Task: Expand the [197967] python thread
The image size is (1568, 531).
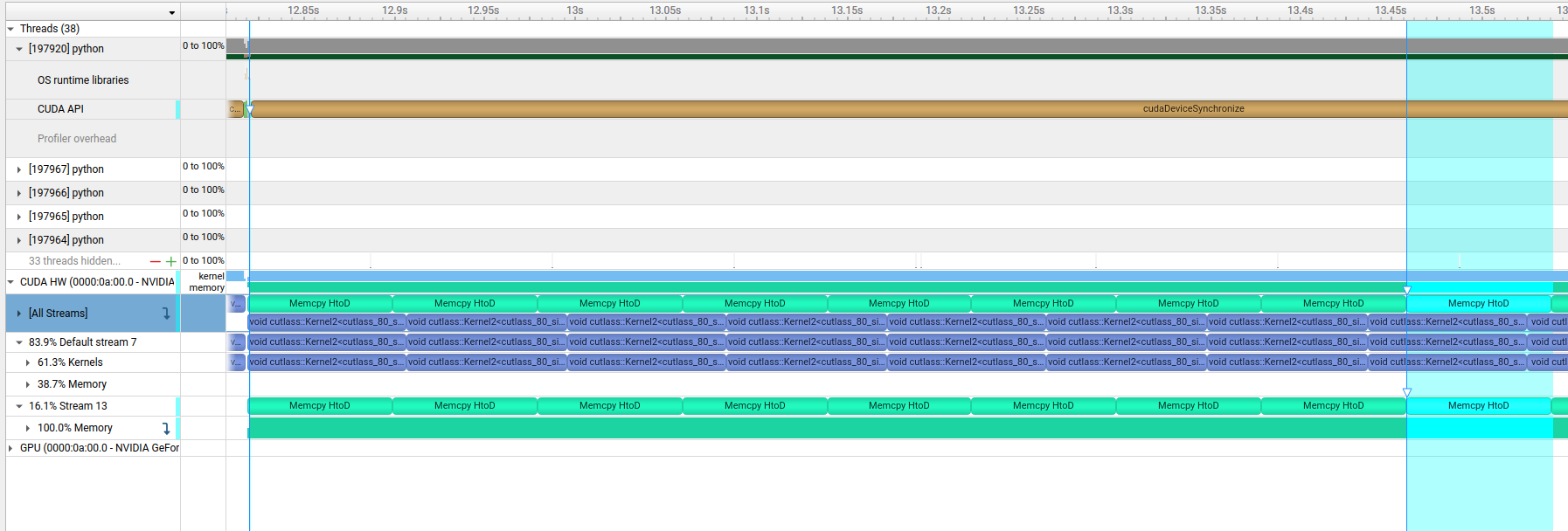Action: pos(19,169)
